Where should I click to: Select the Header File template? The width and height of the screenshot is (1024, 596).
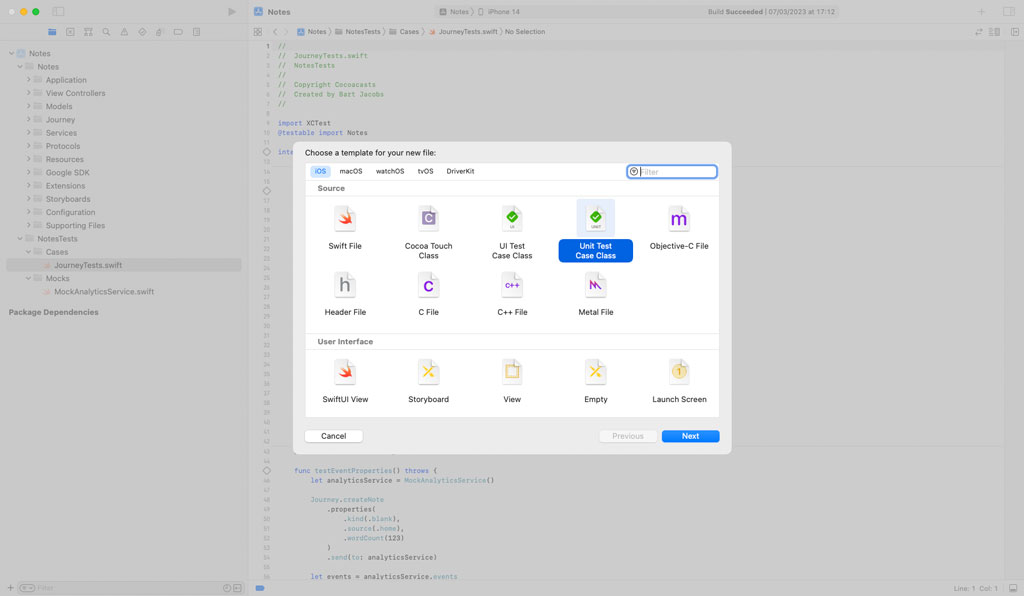coord(345,286)
